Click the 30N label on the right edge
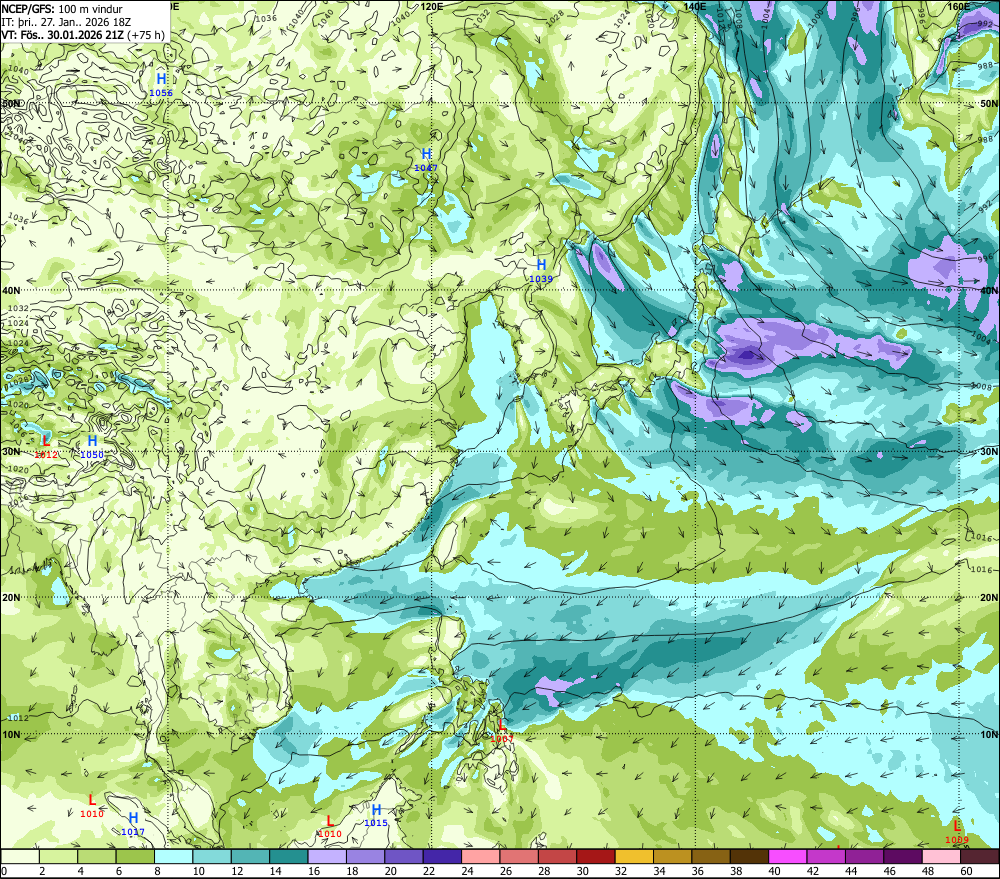Viewport: 1000px width, 879px height. [x=989, y=452]
